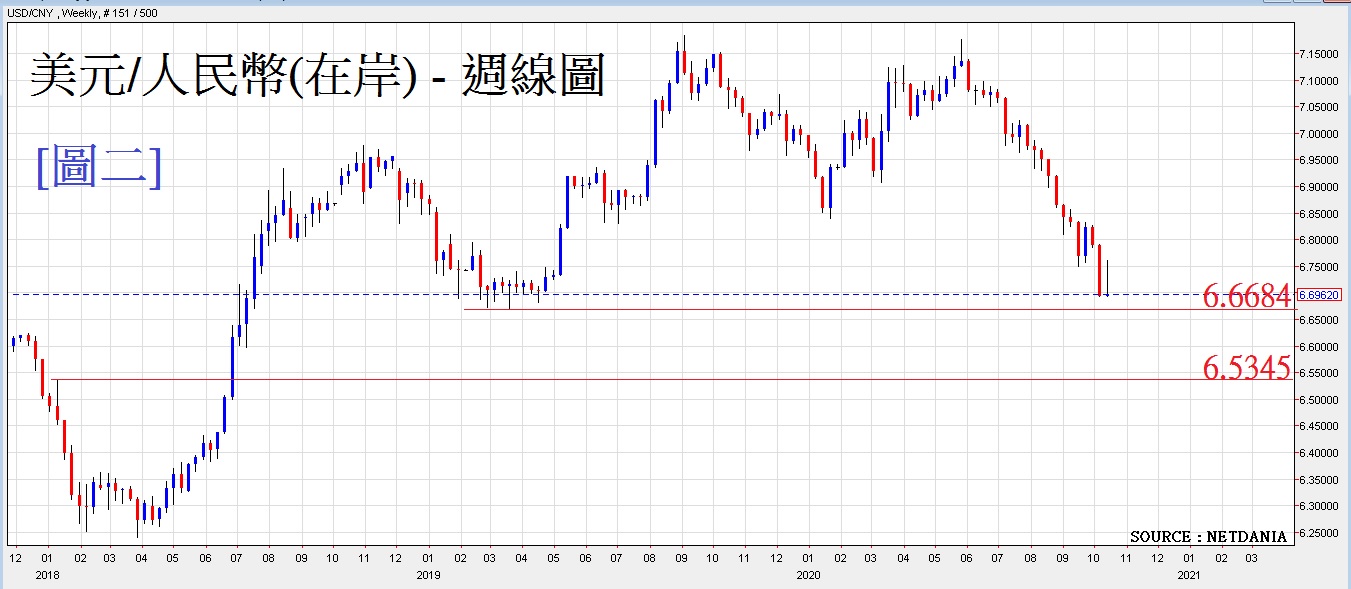Select the 2019 year label on time axis

pyautogui.click(x=427, y=575)
